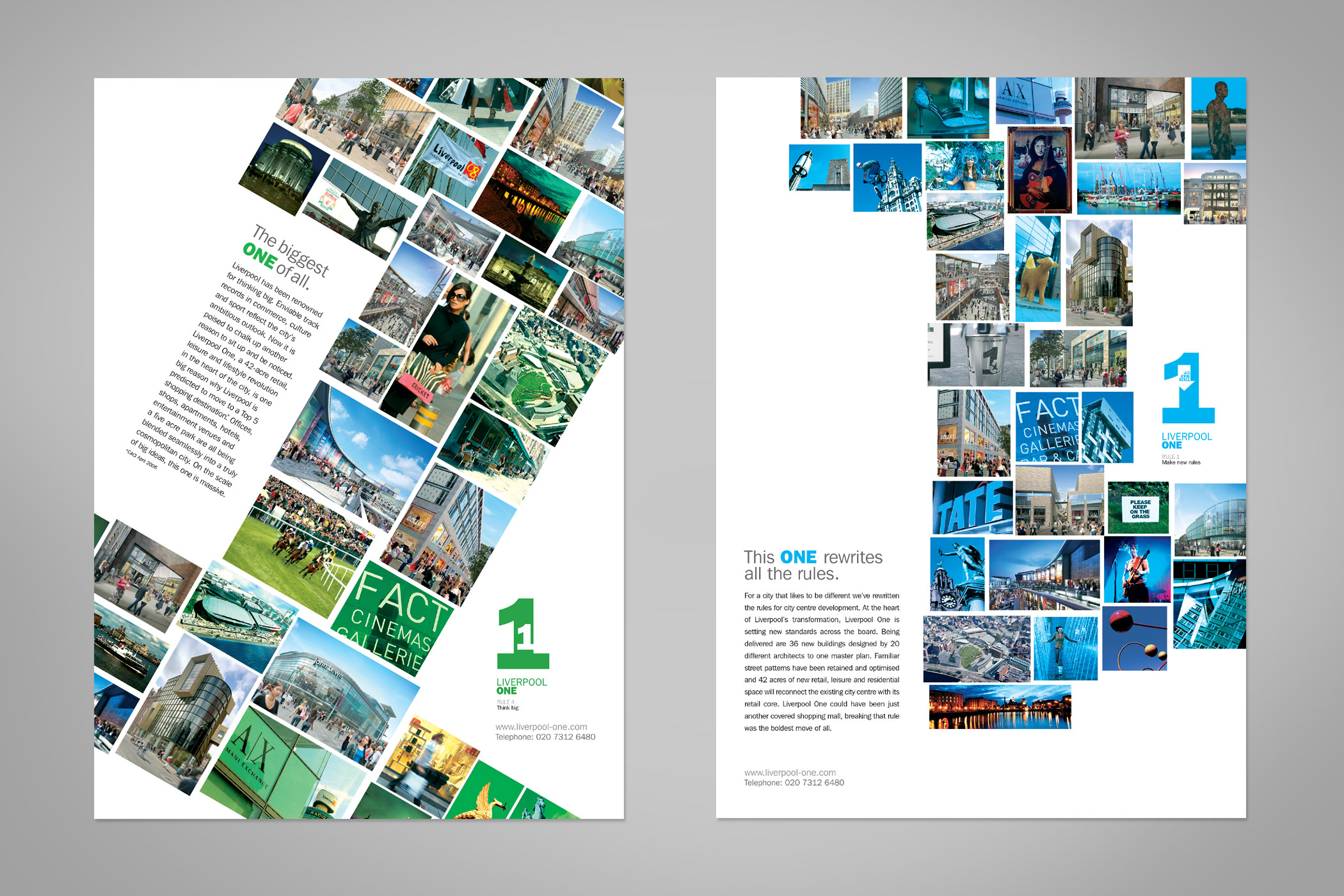This screenshot has width=1344, height=896.
Task: Click the green Liverpool One '1' logo
Action: (523, 634)
